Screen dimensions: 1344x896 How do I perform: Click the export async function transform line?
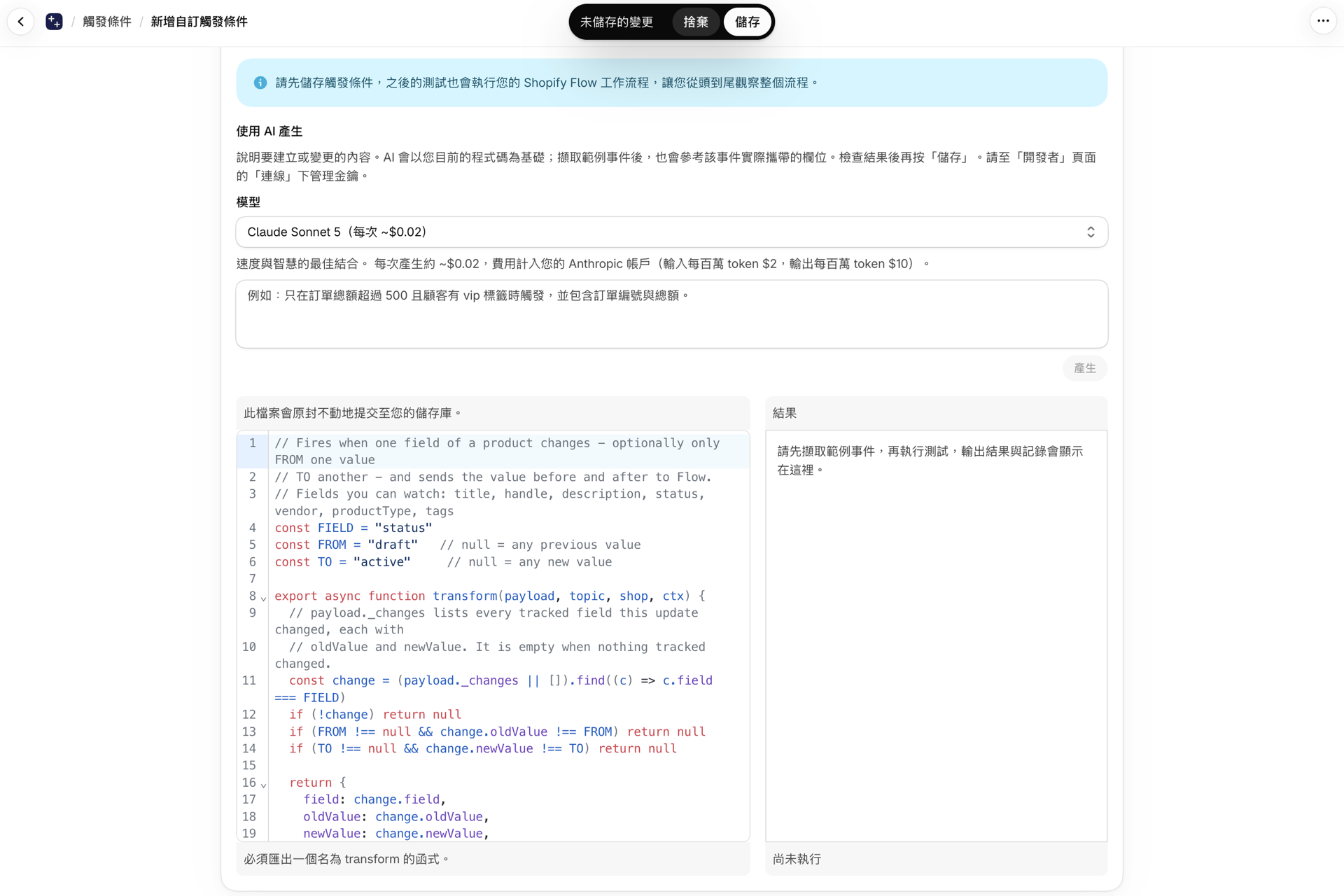pyautogui.click(x=489, y=596)
